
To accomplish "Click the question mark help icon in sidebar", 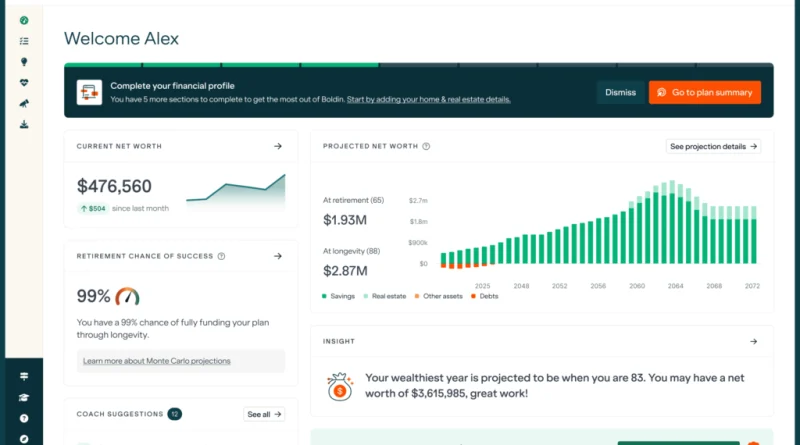I will tap(24, 418).
